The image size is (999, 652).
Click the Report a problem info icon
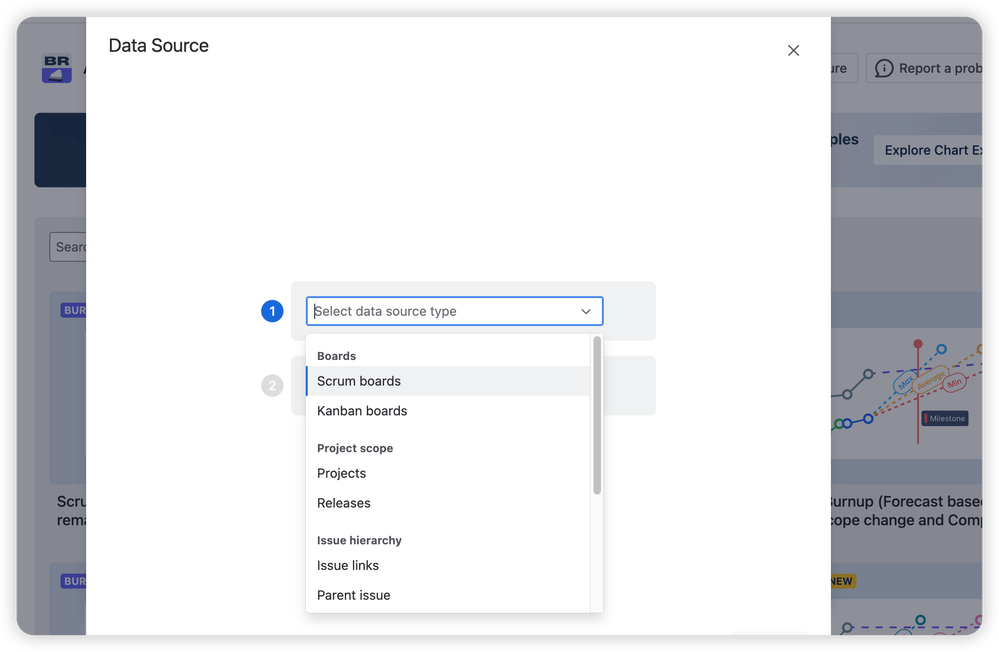tap(884, 68)
